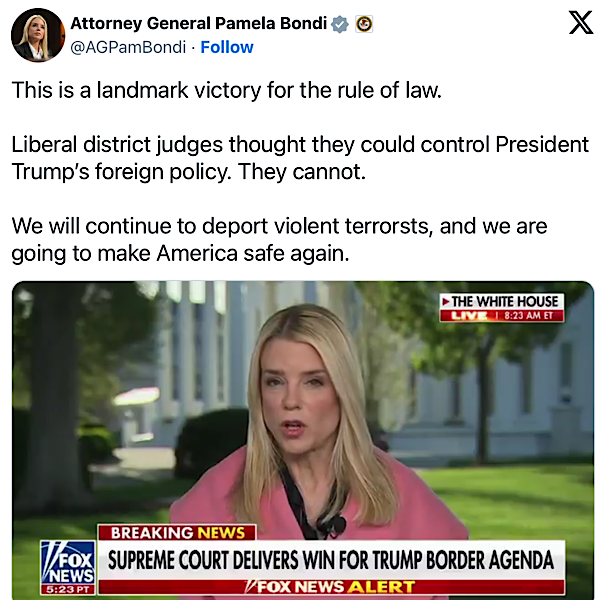Click the X logo to view on X
This screenshot has height=600, width=600.
pos(581,23)
